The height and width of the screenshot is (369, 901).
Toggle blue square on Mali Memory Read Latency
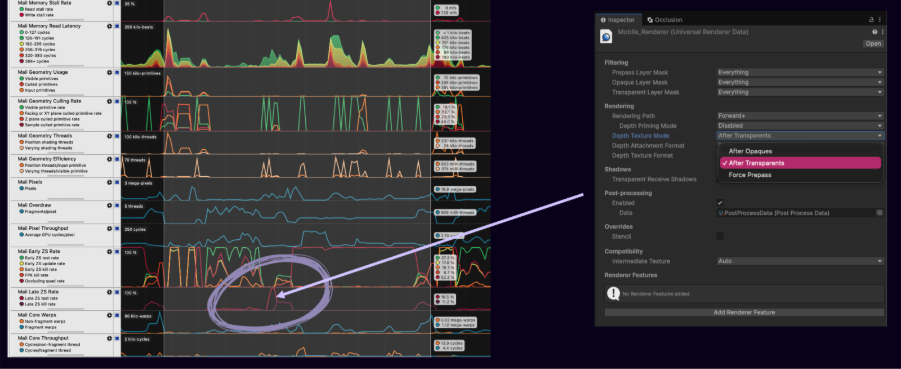click(x=117, y=26)
